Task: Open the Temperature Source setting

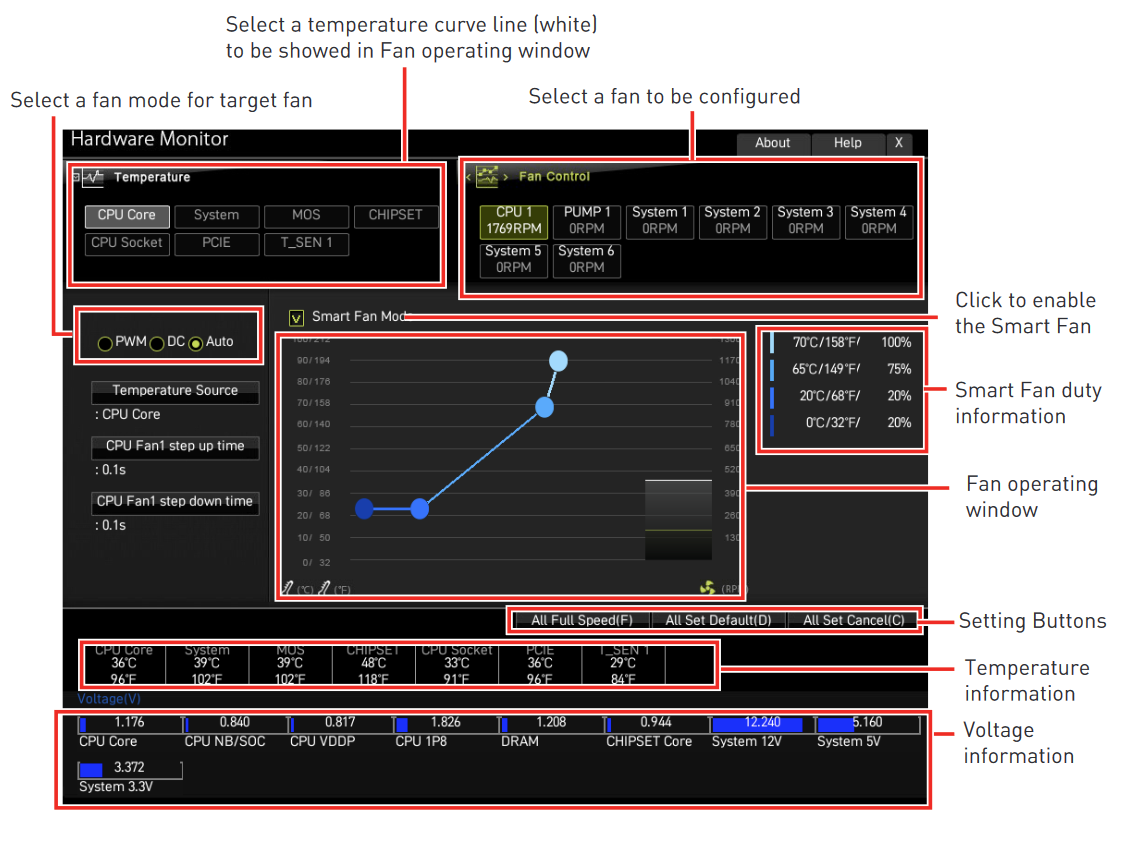Action: pyautogui.click(x=175, y=392)
